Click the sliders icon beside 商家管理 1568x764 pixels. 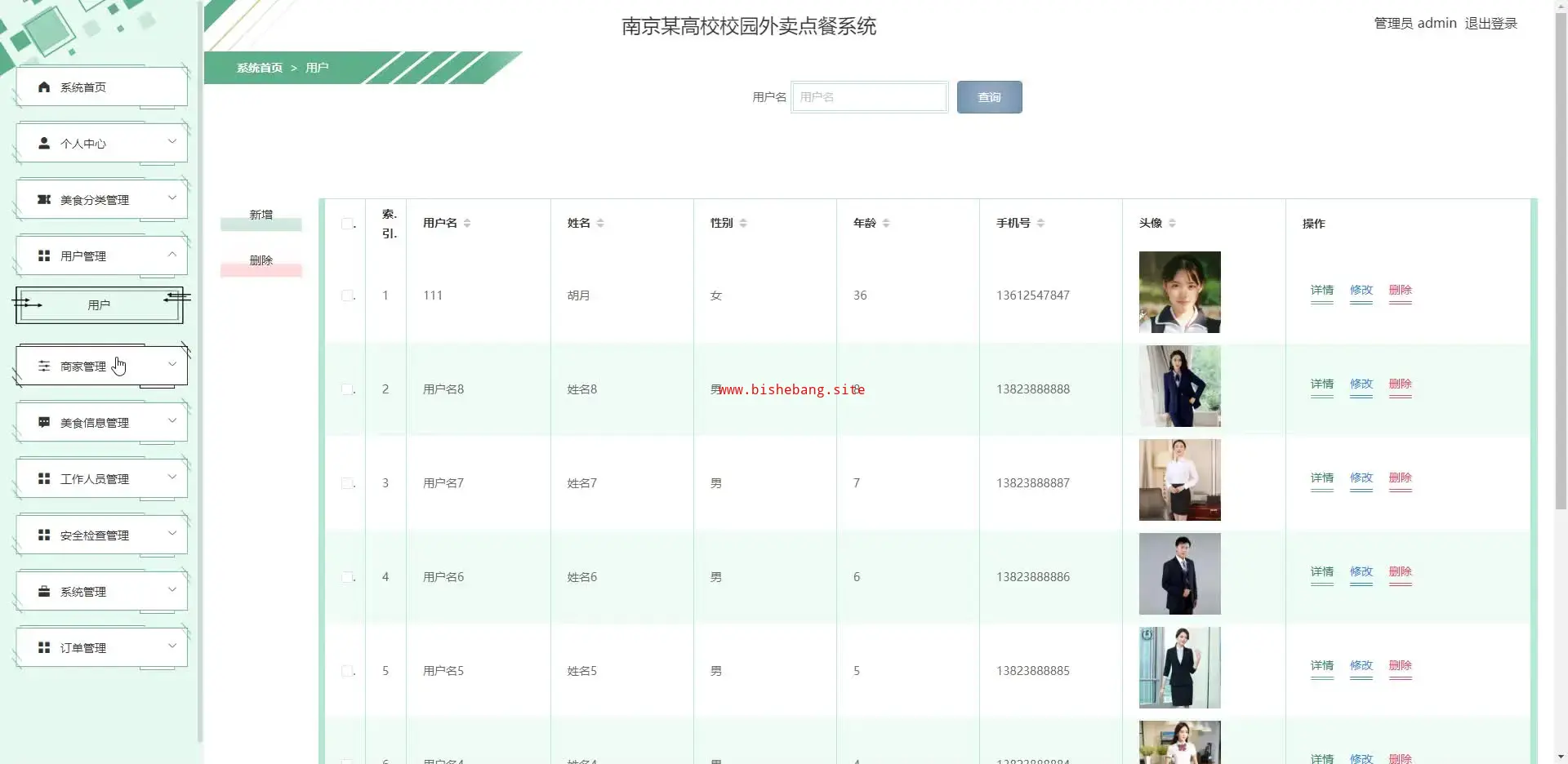click(44, 366)
